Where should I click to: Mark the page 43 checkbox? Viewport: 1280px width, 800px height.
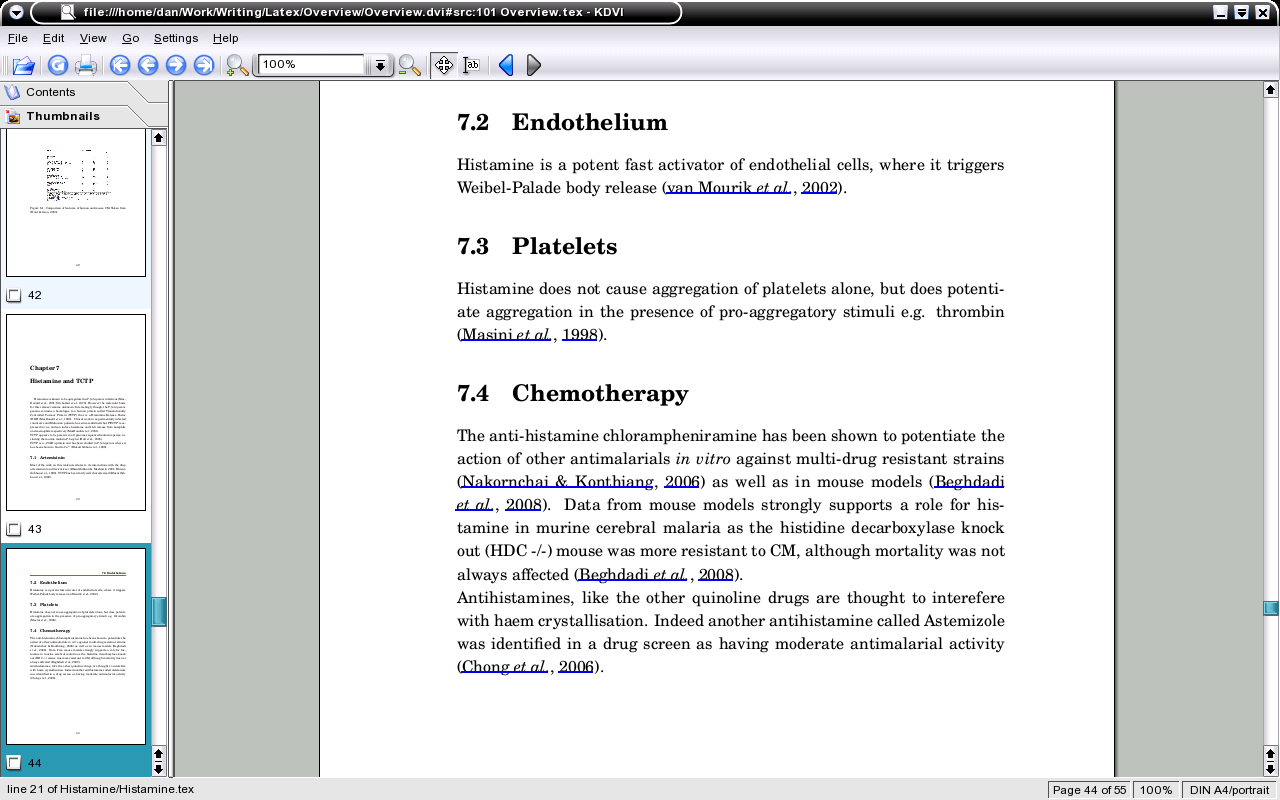14,529
